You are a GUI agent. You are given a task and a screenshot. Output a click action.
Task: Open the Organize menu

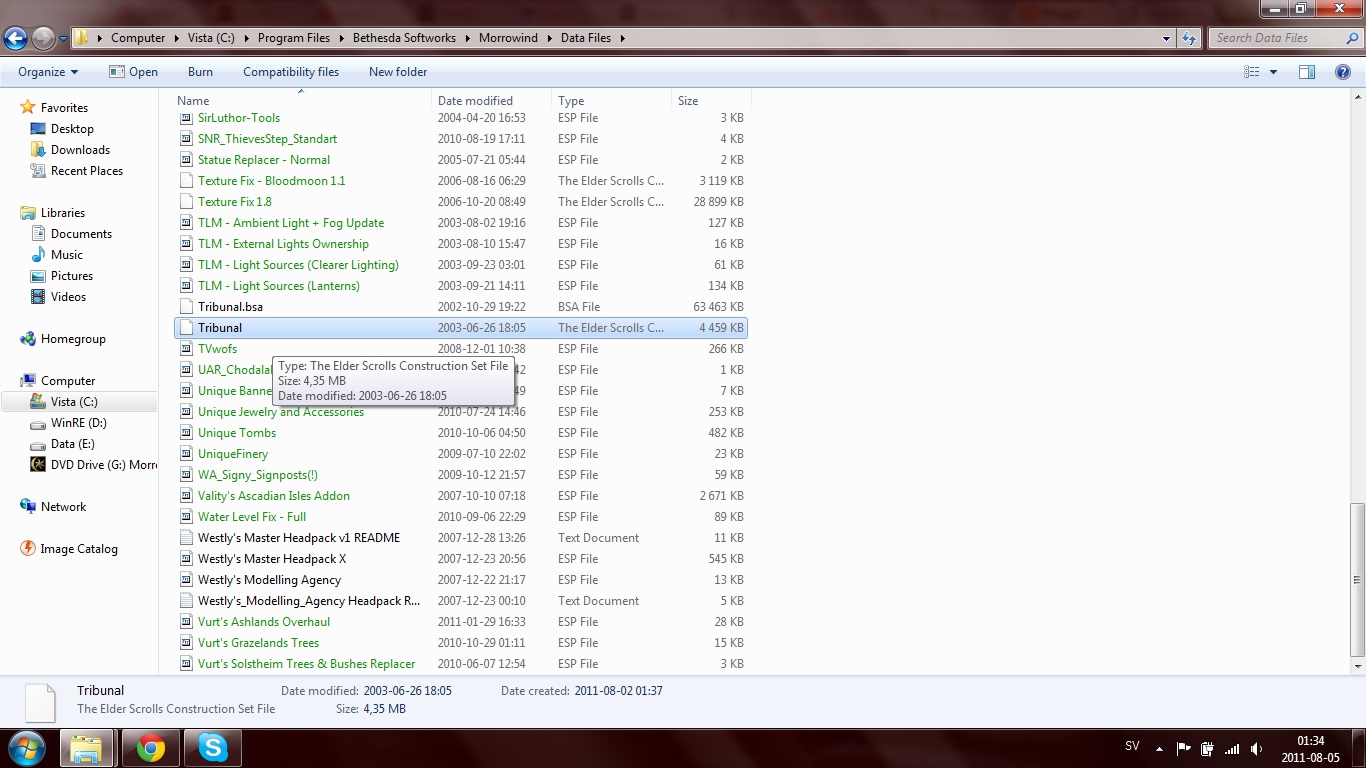click(48, 72)
